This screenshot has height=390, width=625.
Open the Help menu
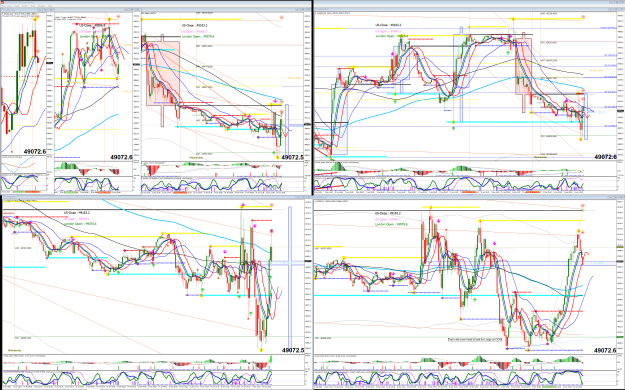click(50, 6)
